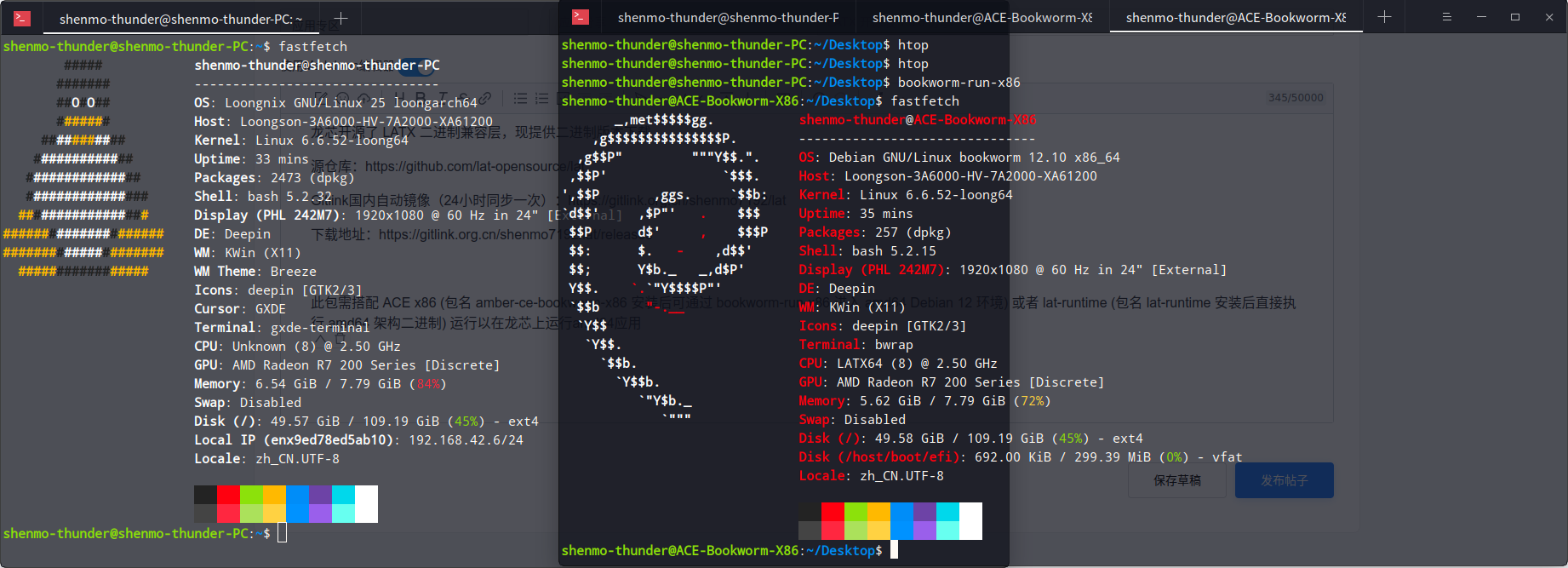Click the "CPU: Unknown (8) @ 2.50 GHz" line
This screenshot has height=568, width=1568.
click(x=297, y=347)
